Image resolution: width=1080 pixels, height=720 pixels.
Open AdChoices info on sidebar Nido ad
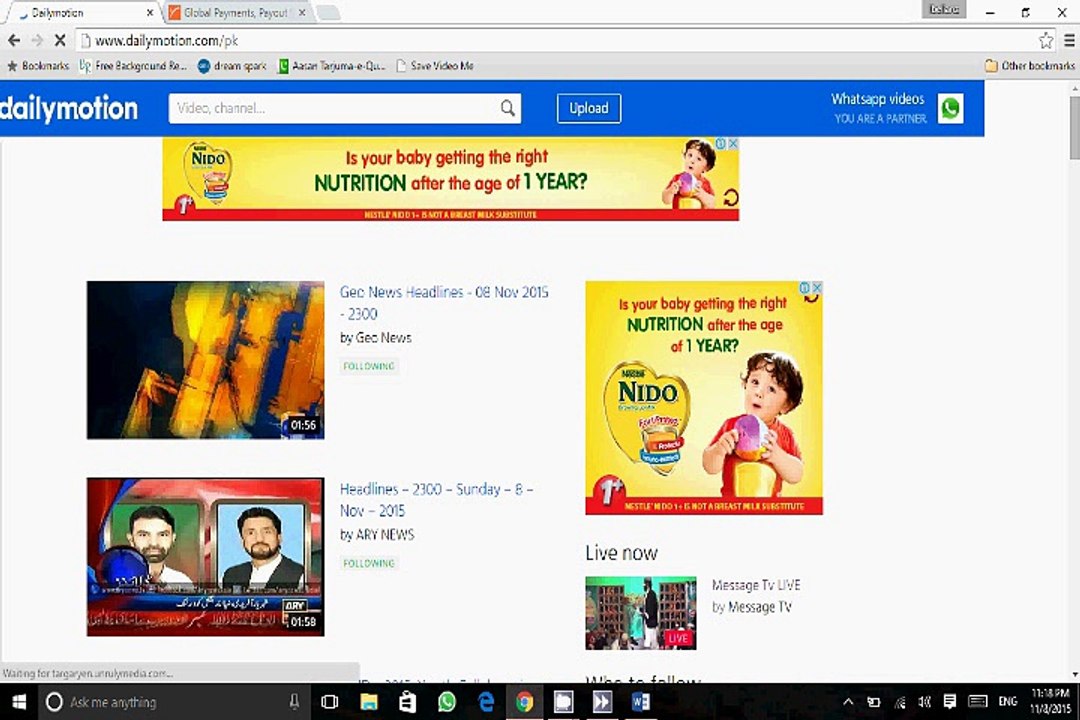tap(804, 287)
